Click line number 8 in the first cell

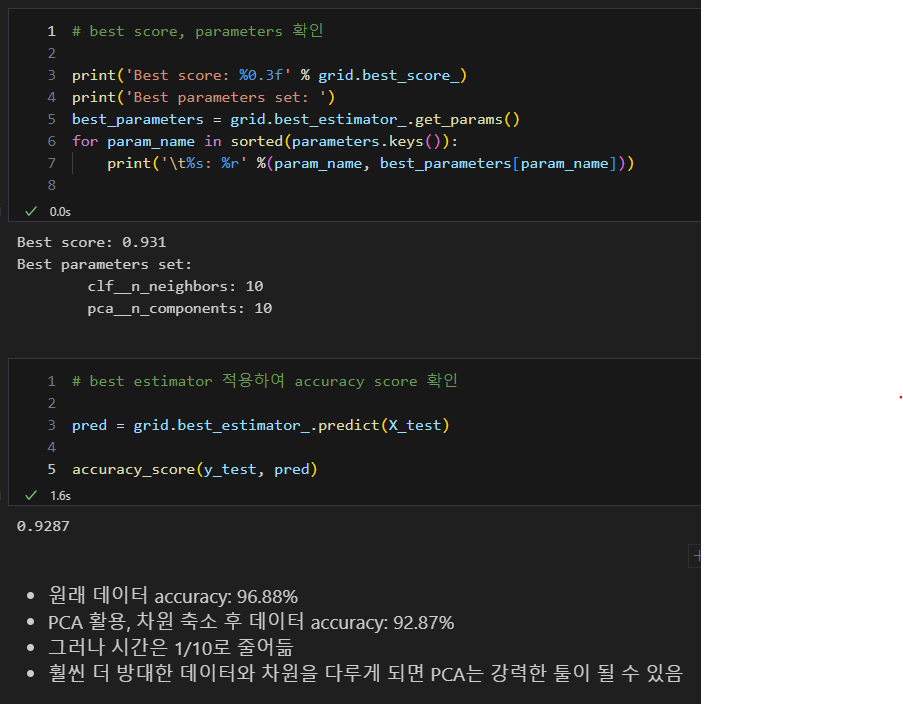click(x=52, y=186)
